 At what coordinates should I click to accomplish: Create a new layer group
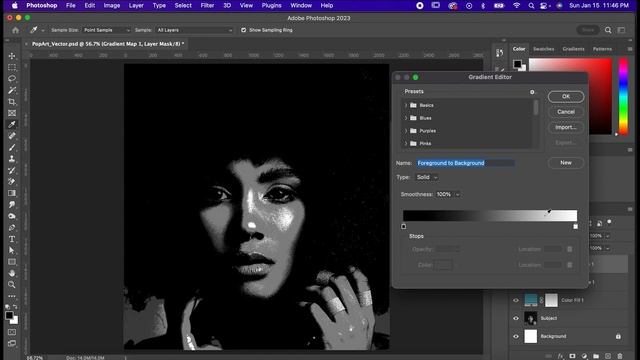tap(596, 356)
